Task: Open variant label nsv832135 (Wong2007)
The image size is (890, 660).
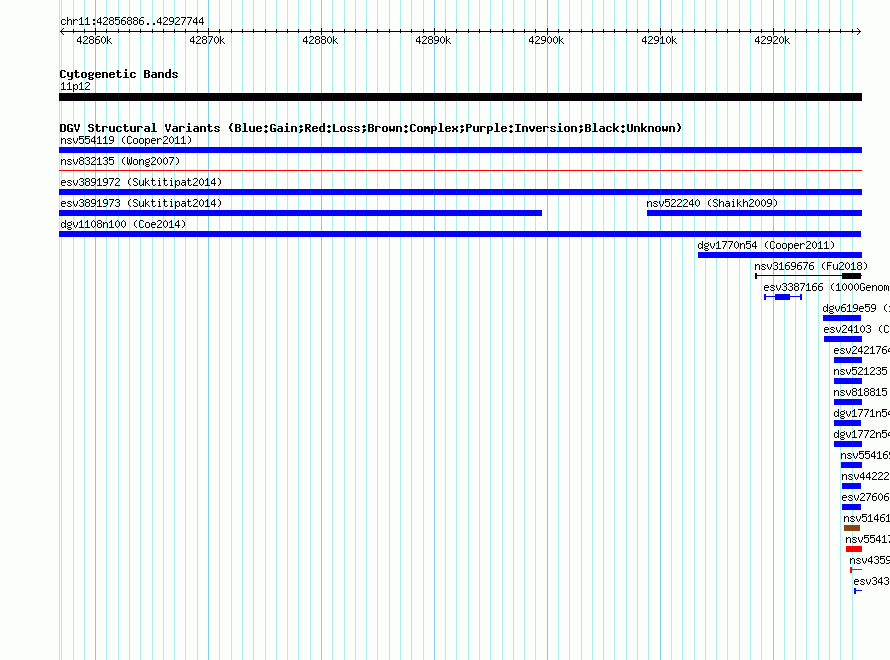Action: 120,161
